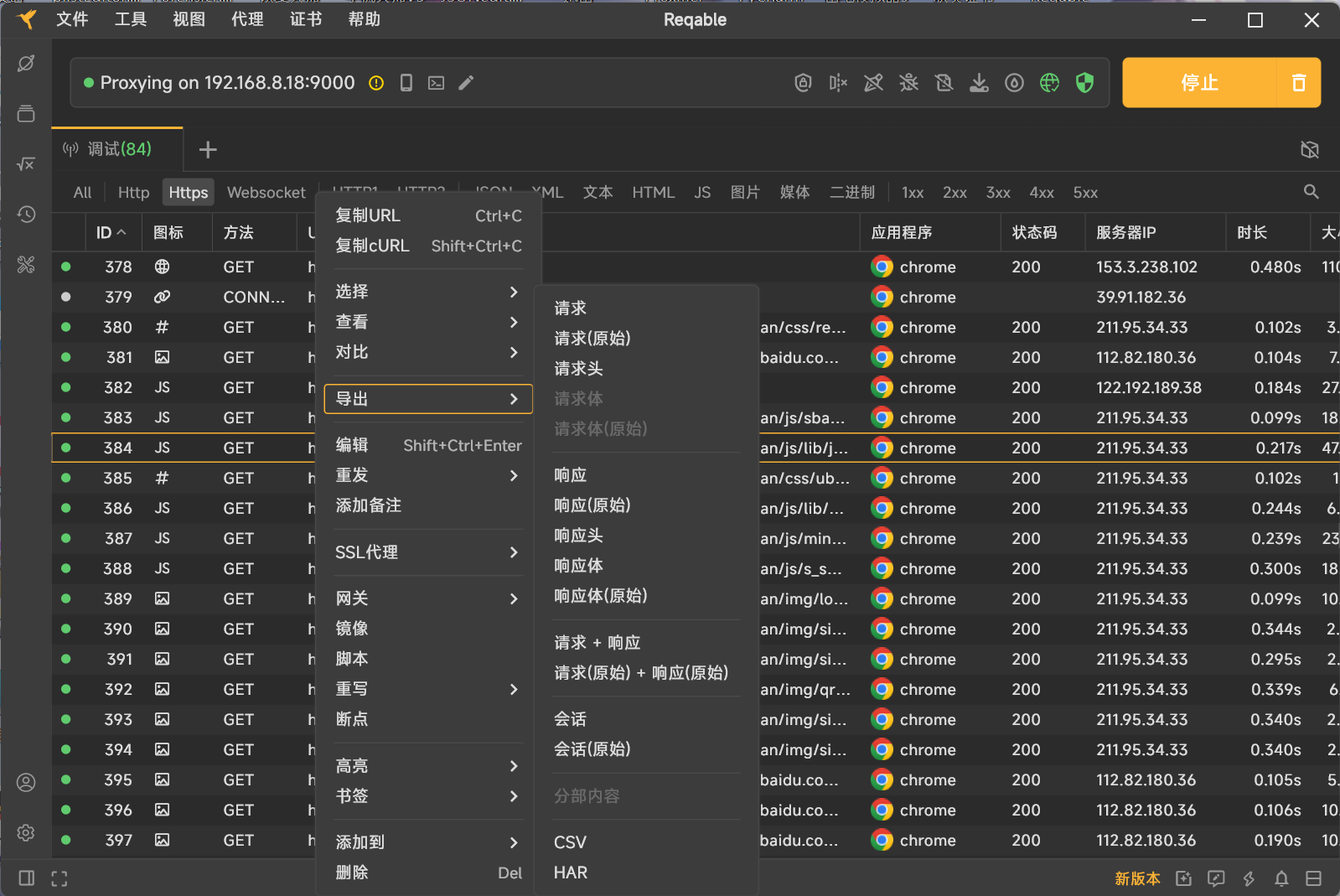Sort by the ID column header
This screenshot has height=896, width=1340.
pyautogui.click(x=111, y=232)
